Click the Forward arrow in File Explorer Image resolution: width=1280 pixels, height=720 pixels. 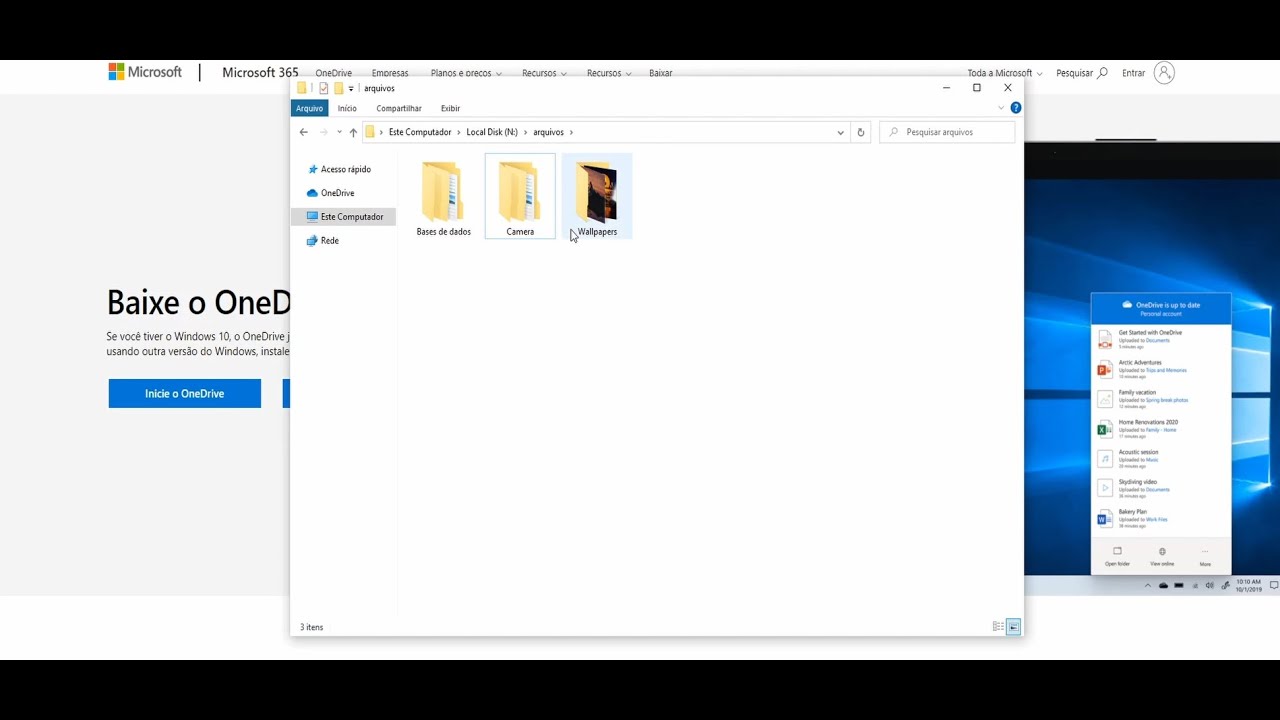coord(323,132)
